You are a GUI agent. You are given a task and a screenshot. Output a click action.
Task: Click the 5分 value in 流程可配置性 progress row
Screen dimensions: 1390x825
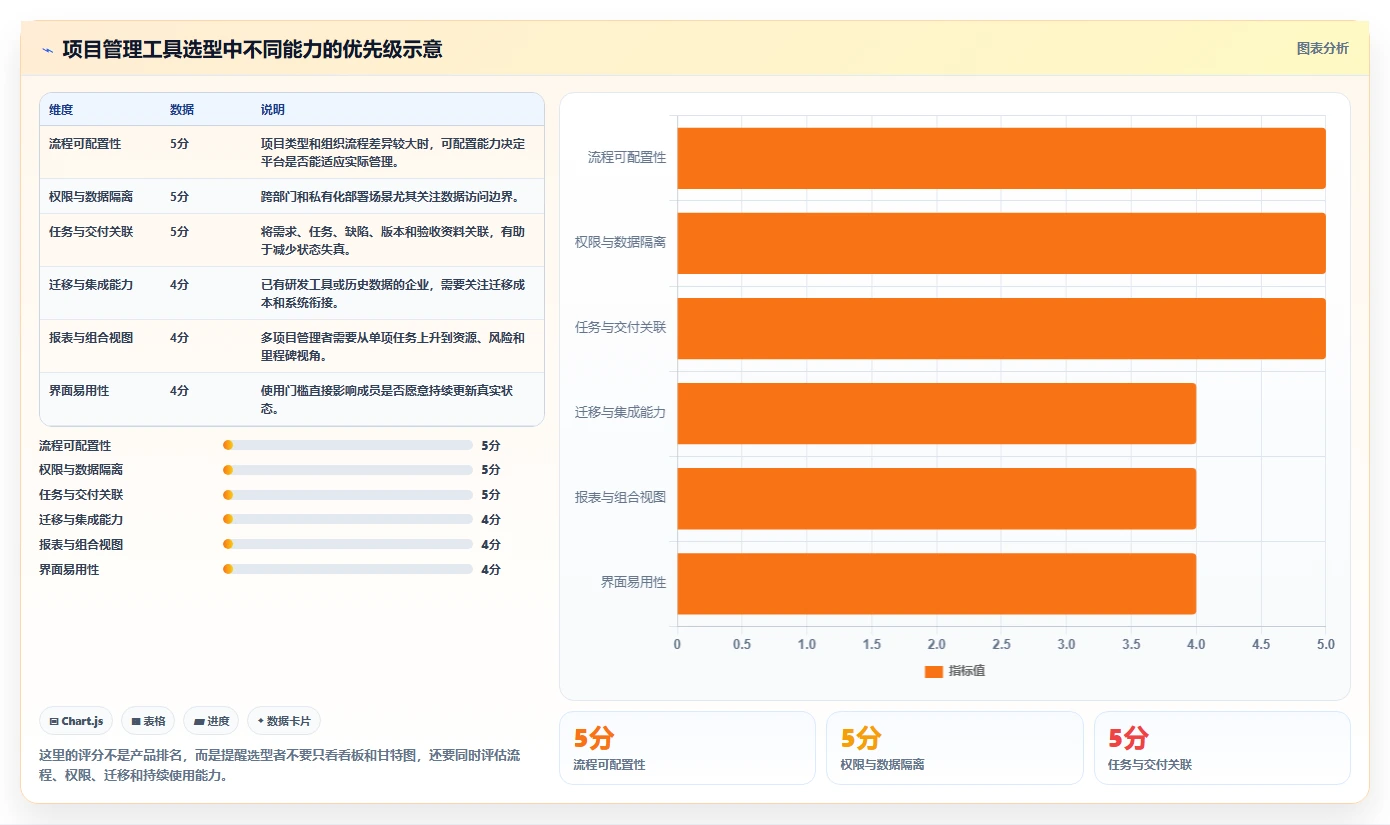tap(491, 446)
